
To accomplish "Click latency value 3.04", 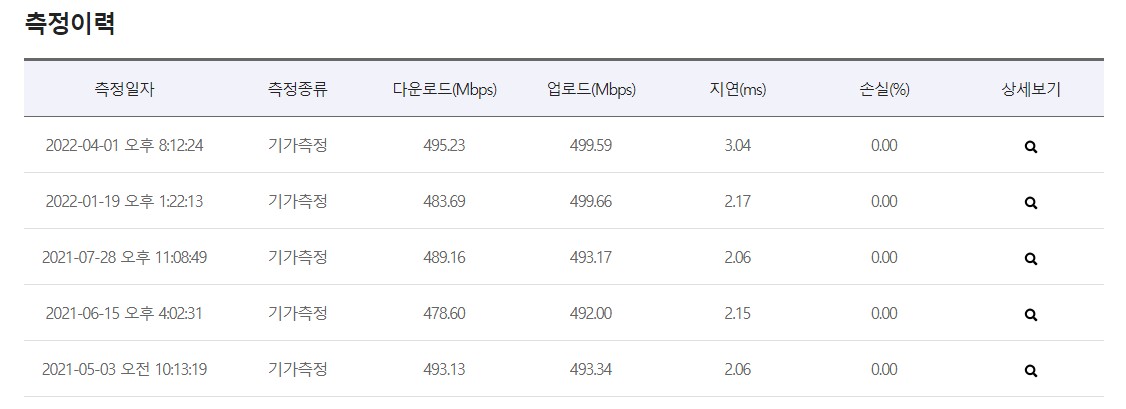I will [x=737, y=145].
